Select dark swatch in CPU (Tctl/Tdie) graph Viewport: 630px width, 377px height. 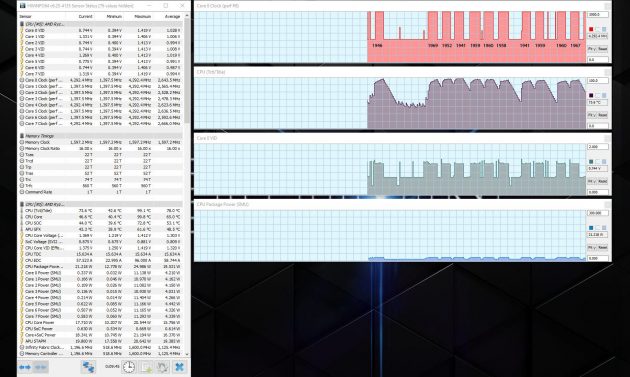(591, 96)
